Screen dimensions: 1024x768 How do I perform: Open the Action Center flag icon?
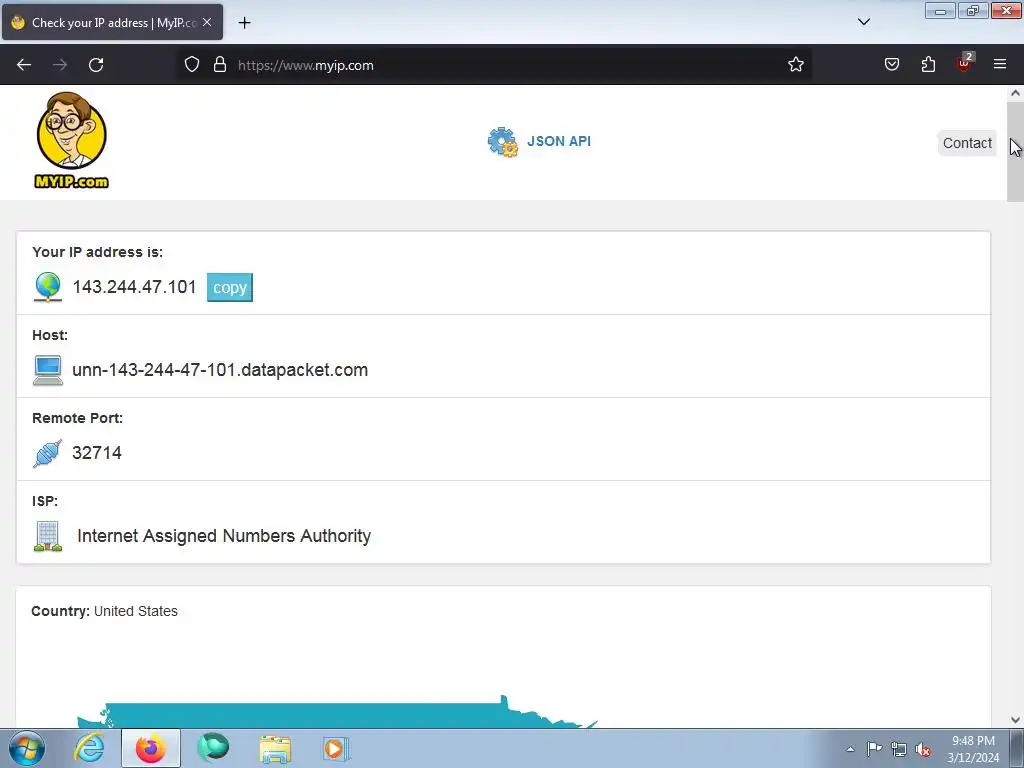874,749
